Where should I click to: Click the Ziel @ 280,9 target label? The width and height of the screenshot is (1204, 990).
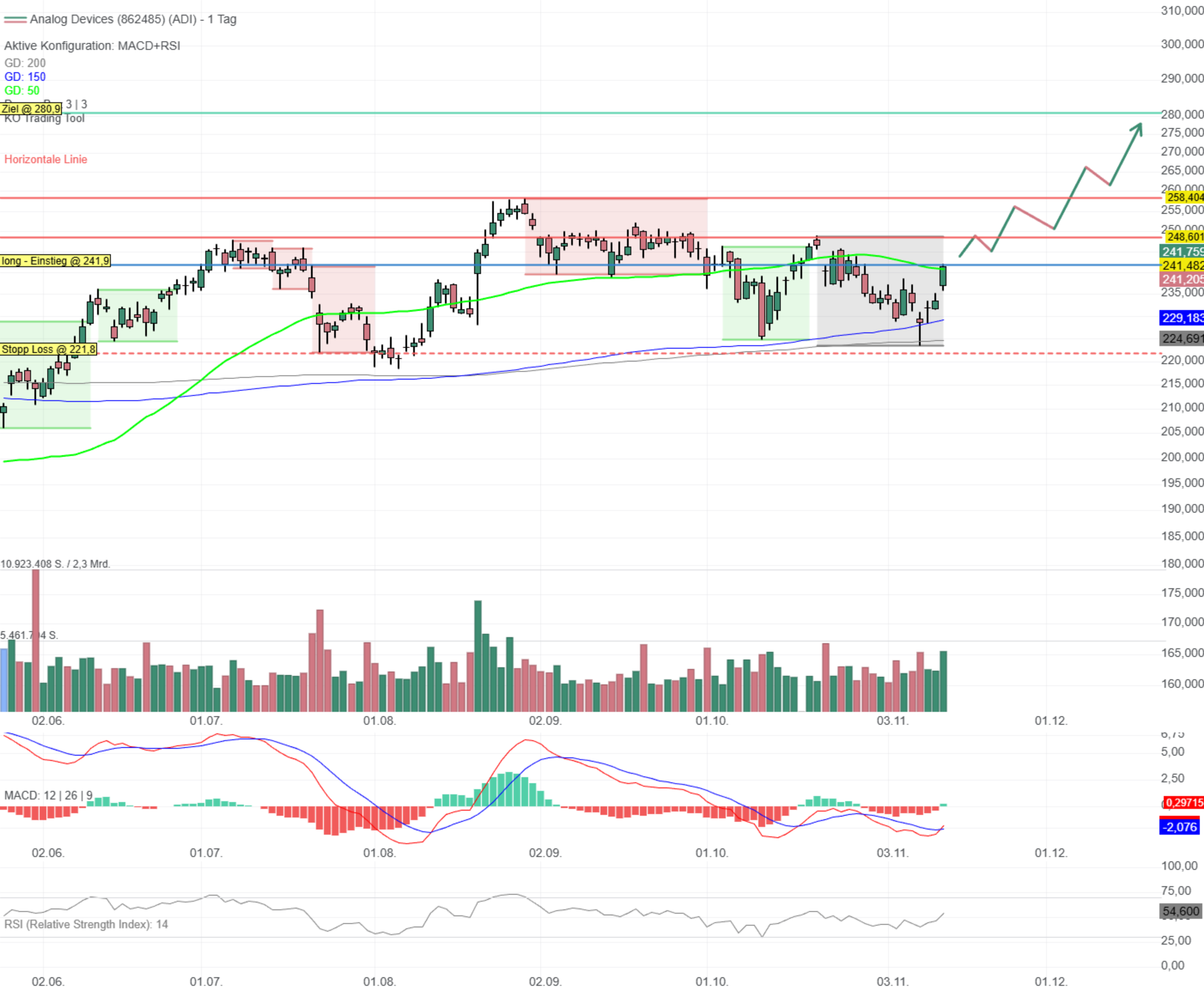point(31,108)
